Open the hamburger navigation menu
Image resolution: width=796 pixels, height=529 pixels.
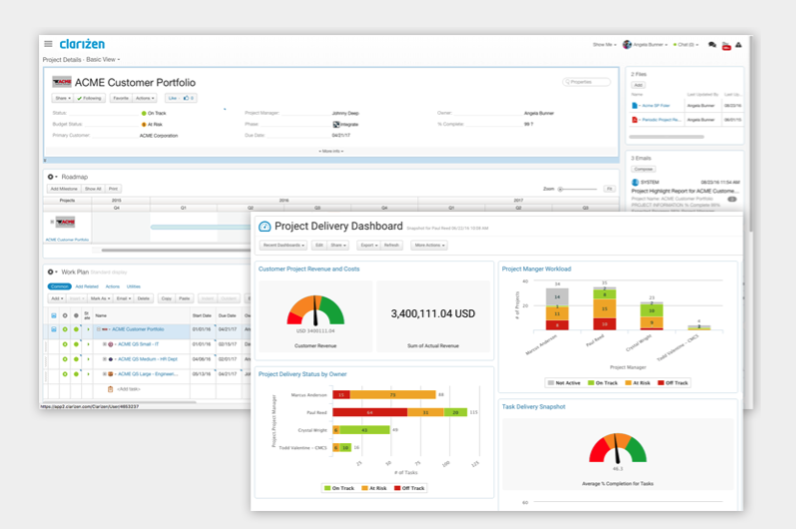pos(47,43)
